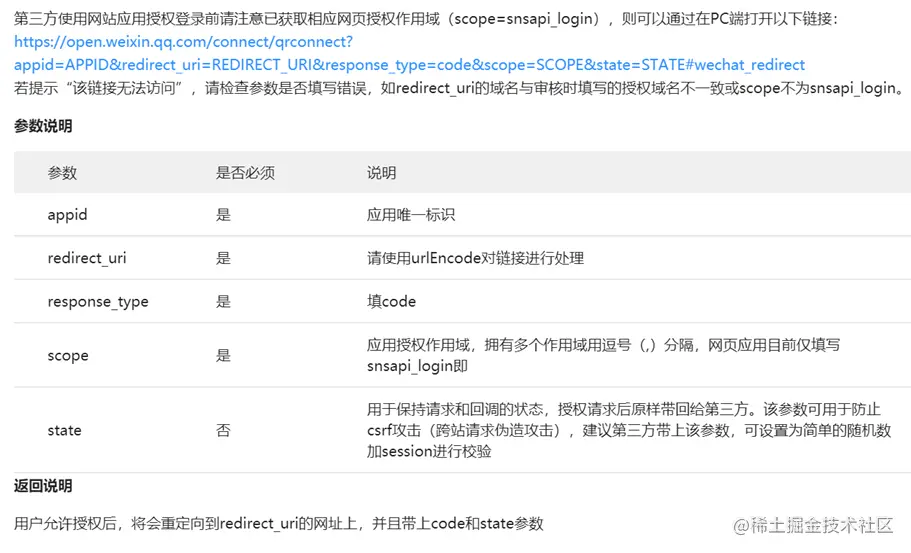Viewport: 911px width, 553px height.
Task: Click the line starting '若提示“该链接无法访问”'
Action: coord(460,88)
